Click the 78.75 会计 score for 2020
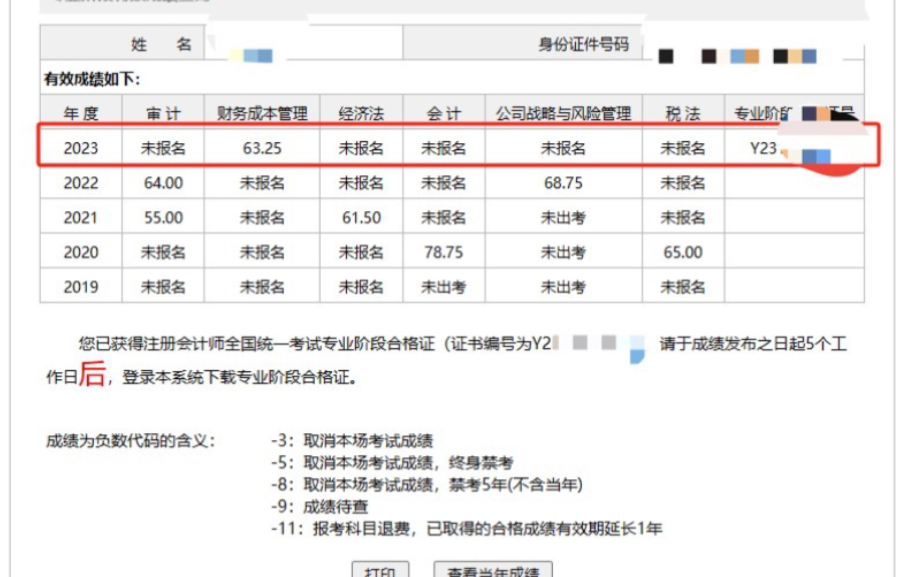The image size is (924, 577). tap(444, 252)
